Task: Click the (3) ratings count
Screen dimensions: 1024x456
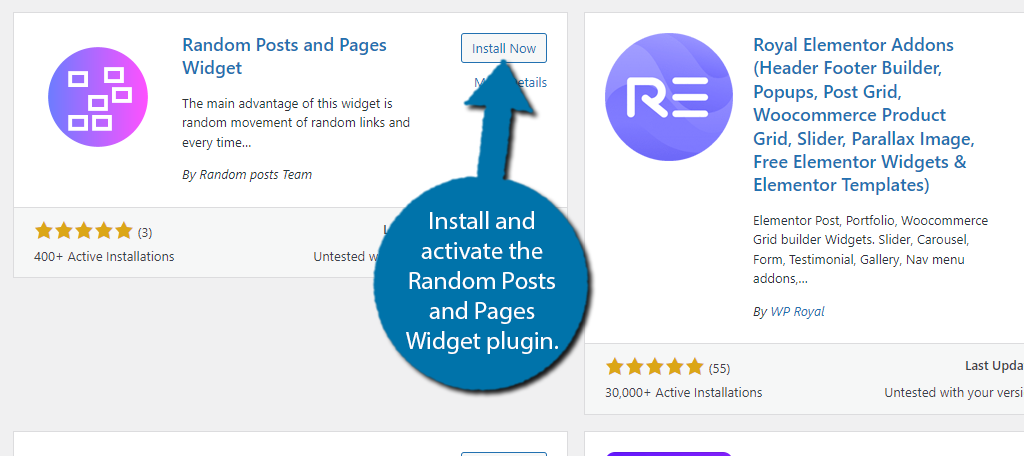Action: tap(145, 232)
